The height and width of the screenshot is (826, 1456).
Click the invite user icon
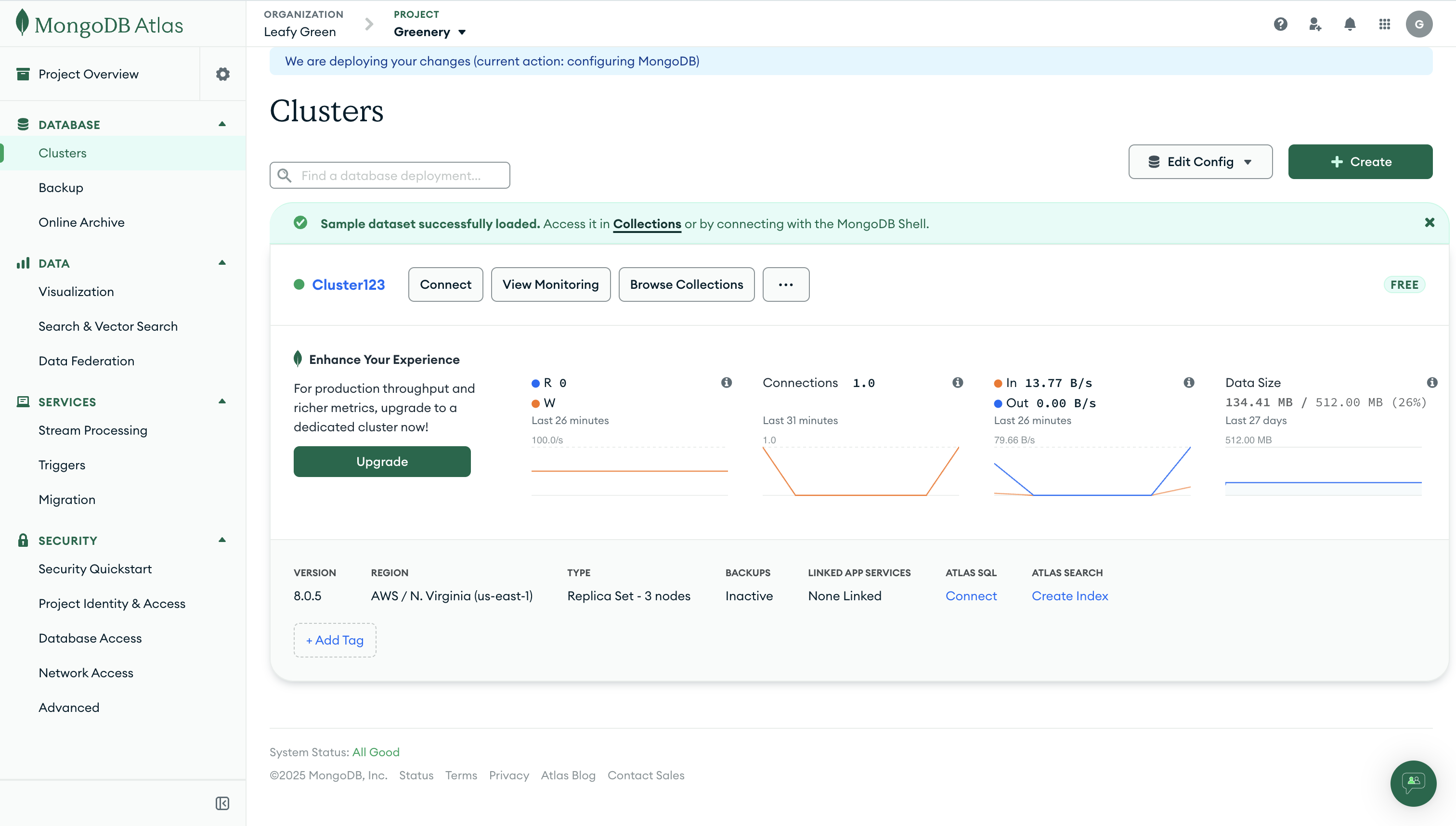[x=1315, y=24]
